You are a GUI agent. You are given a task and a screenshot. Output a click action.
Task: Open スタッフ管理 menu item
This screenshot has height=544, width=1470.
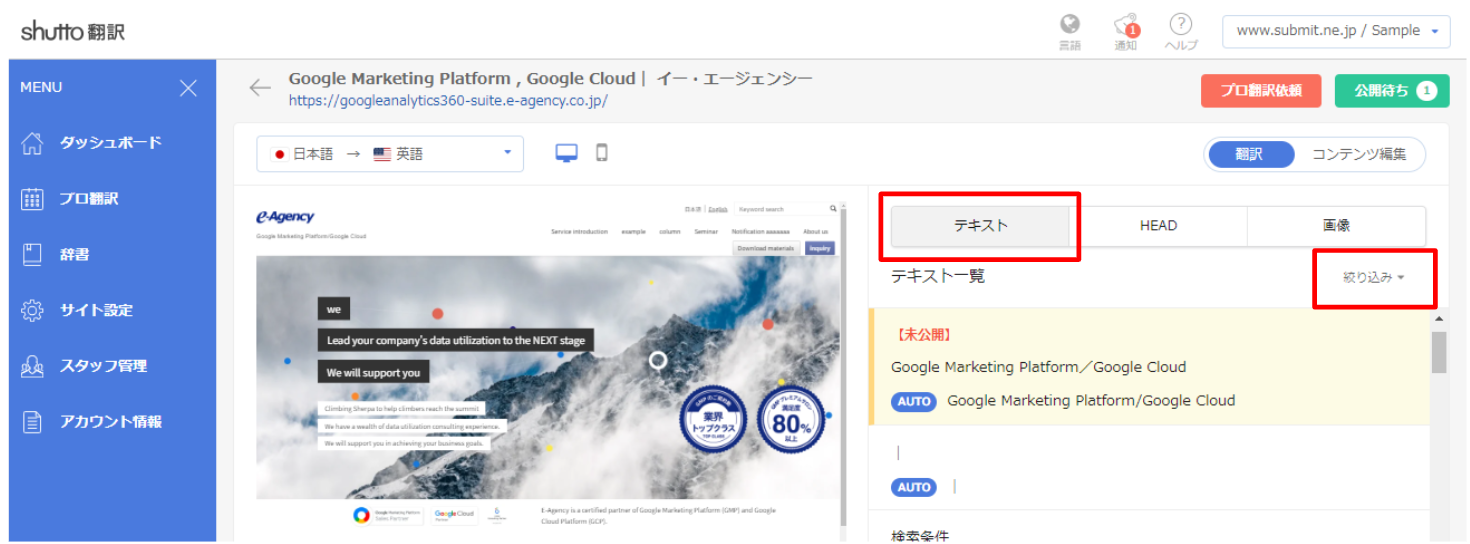(103, 366)
